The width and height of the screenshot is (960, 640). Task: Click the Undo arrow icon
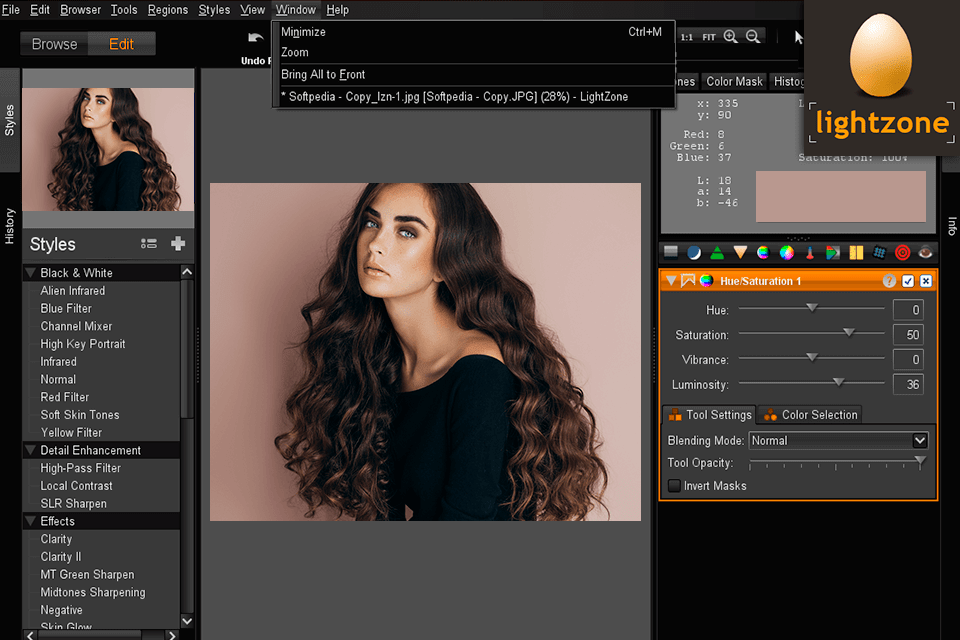point(256,38)
